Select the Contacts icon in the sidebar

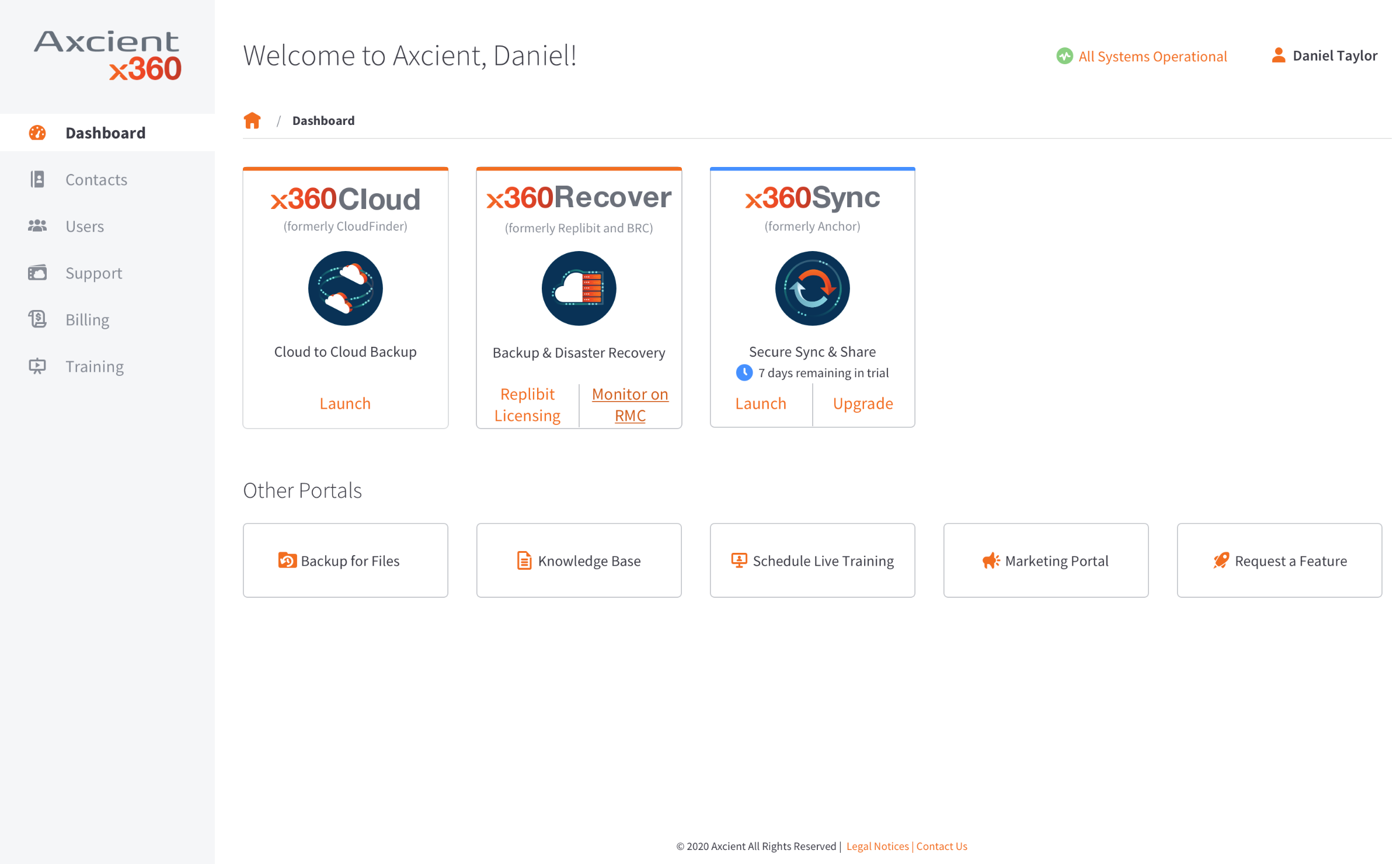(x=37, y=179)
